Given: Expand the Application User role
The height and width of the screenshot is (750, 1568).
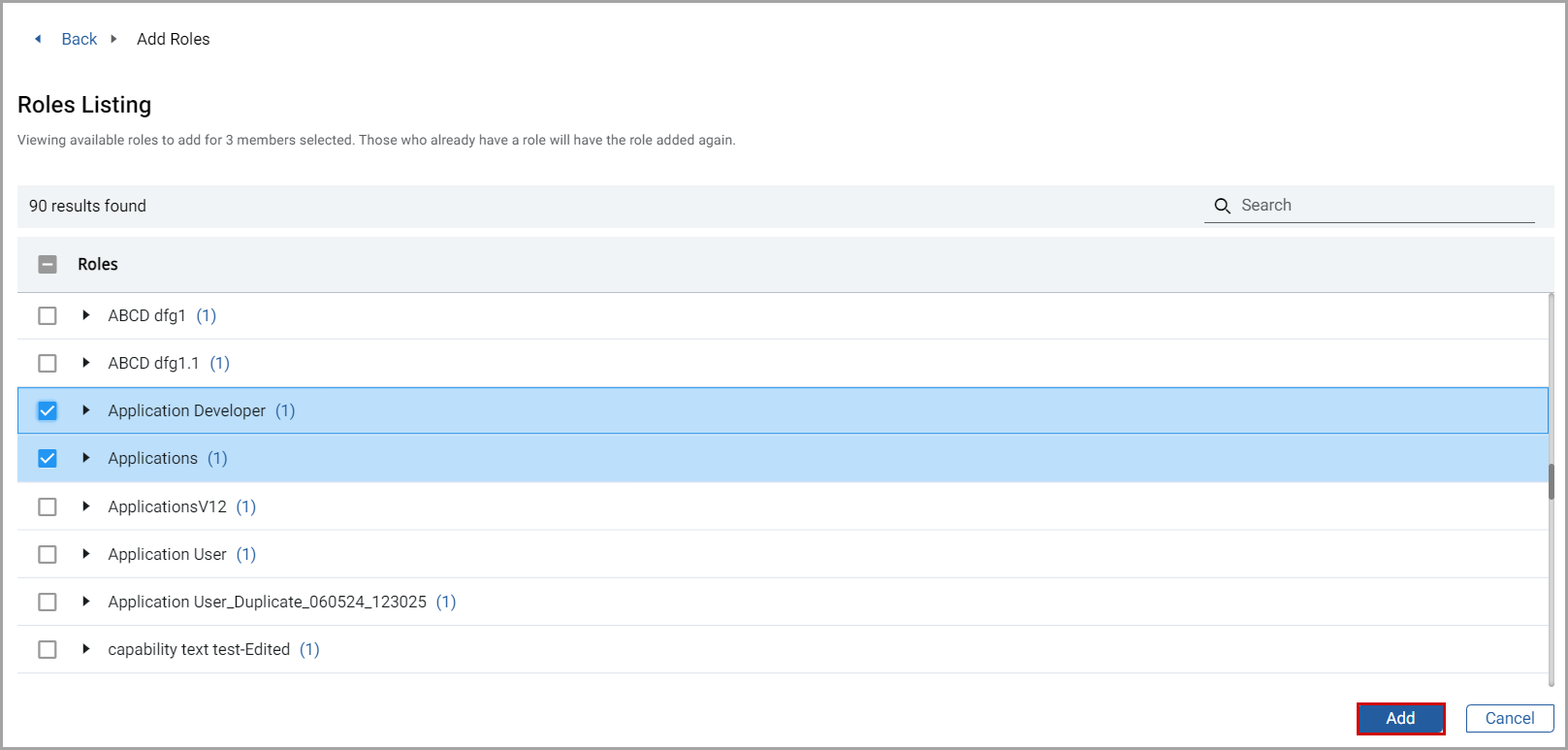Looking at the screenshot, I should (86, 554).
